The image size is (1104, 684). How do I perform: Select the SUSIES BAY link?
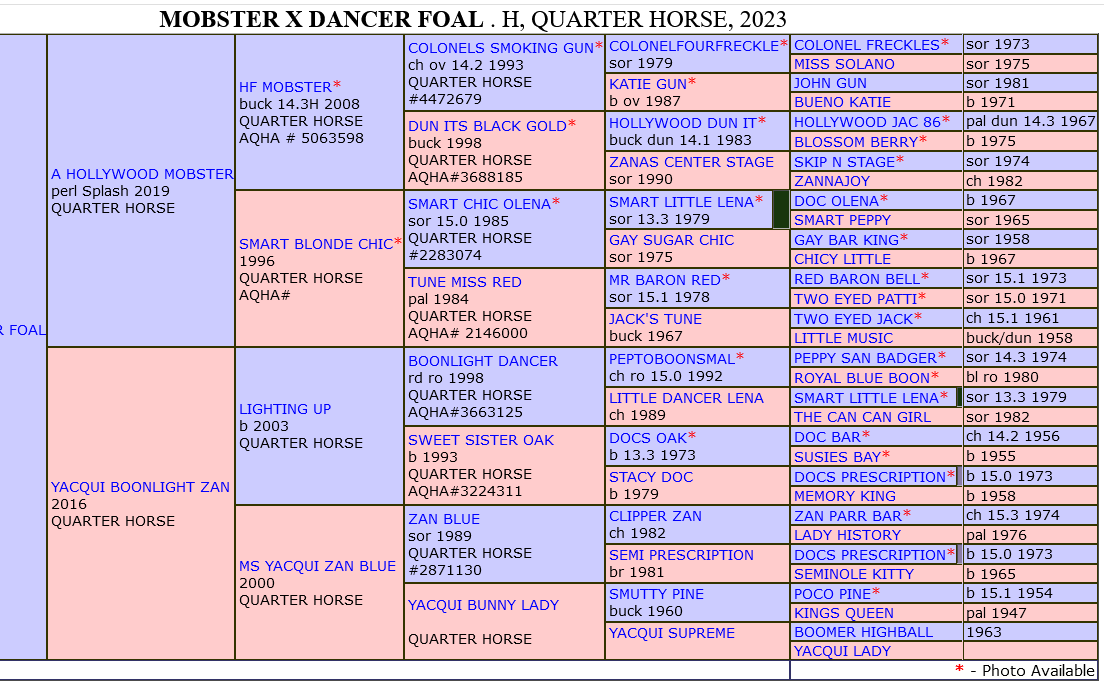(837, 456)
